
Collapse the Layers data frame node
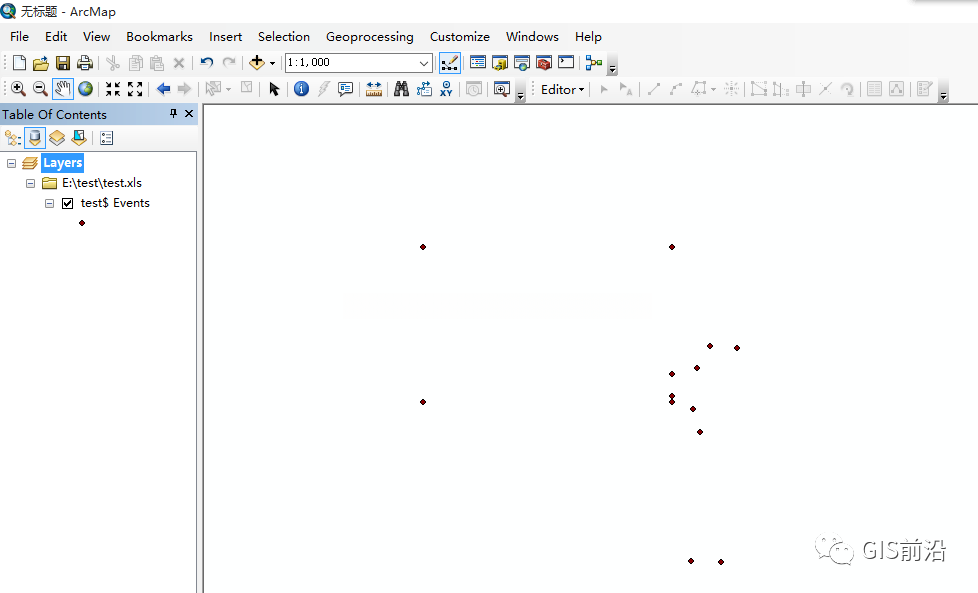pyautogui.click(x=11, y=163)
